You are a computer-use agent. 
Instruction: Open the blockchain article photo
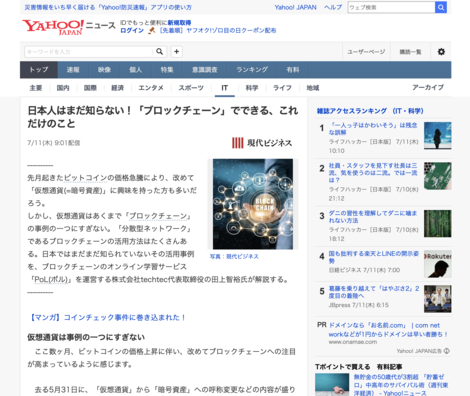pyautogui.click(x=253, y=204)
